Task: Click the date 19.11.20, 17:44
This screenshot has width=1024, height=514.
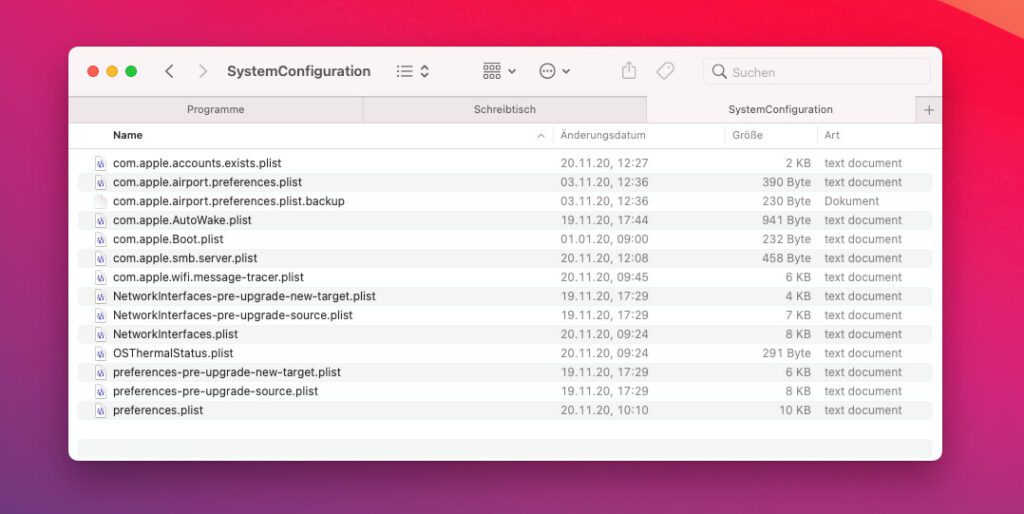Action: click(x=605, y=220)
